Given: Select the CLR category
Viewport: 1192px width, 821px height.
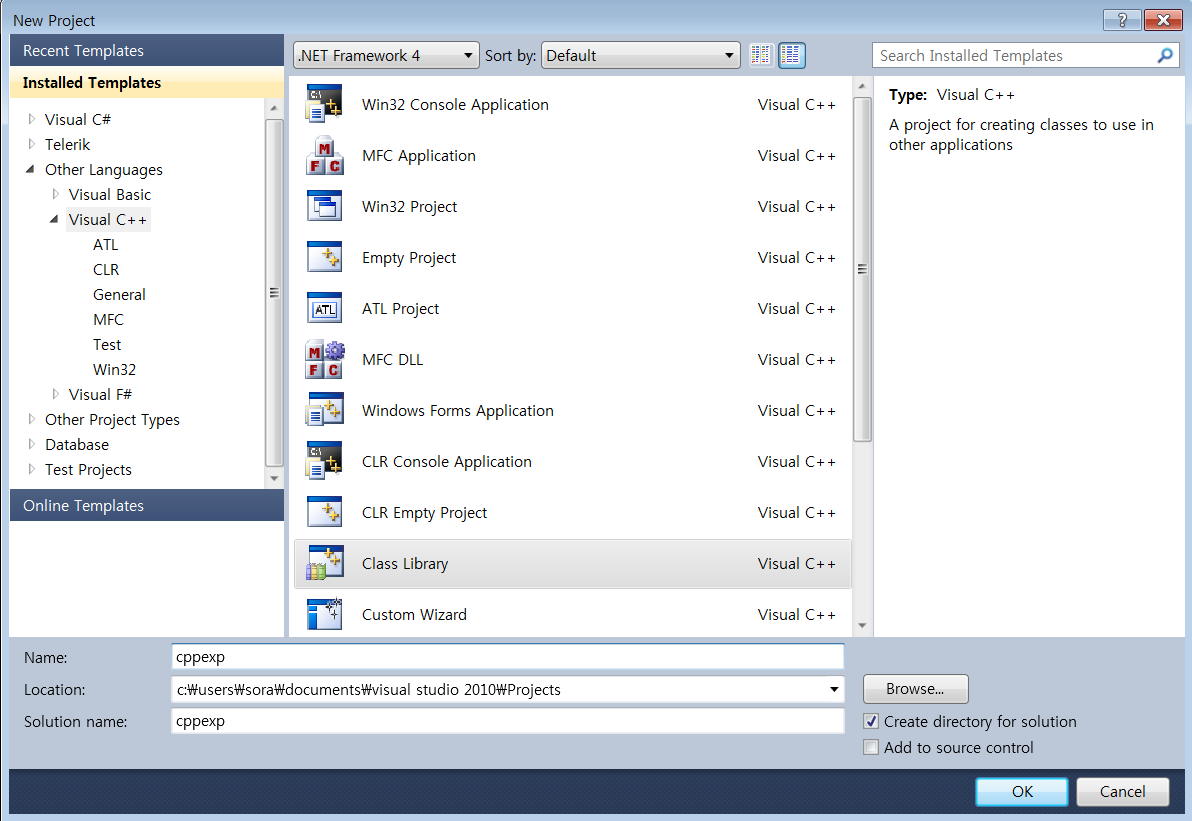Looking at the screenshot, I should point(106,270).
